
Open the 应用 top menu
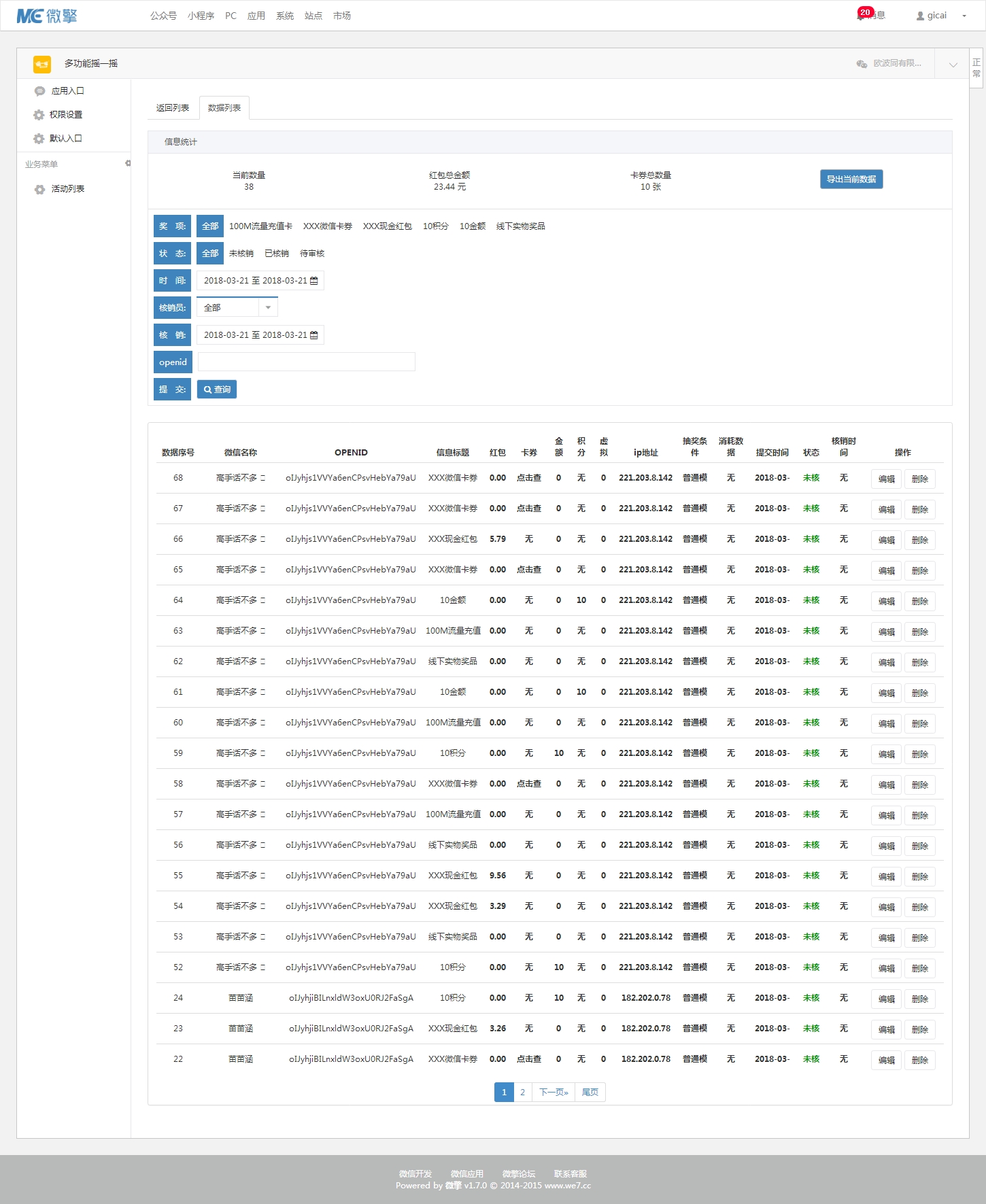[256, 16]
